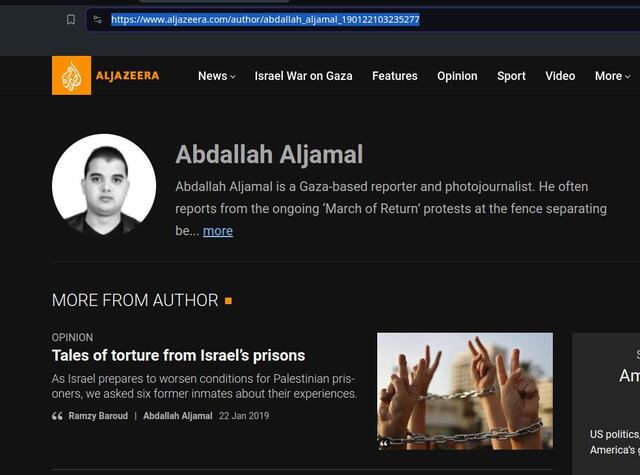Open the Opinion section
640x475 pixels.
457,76
